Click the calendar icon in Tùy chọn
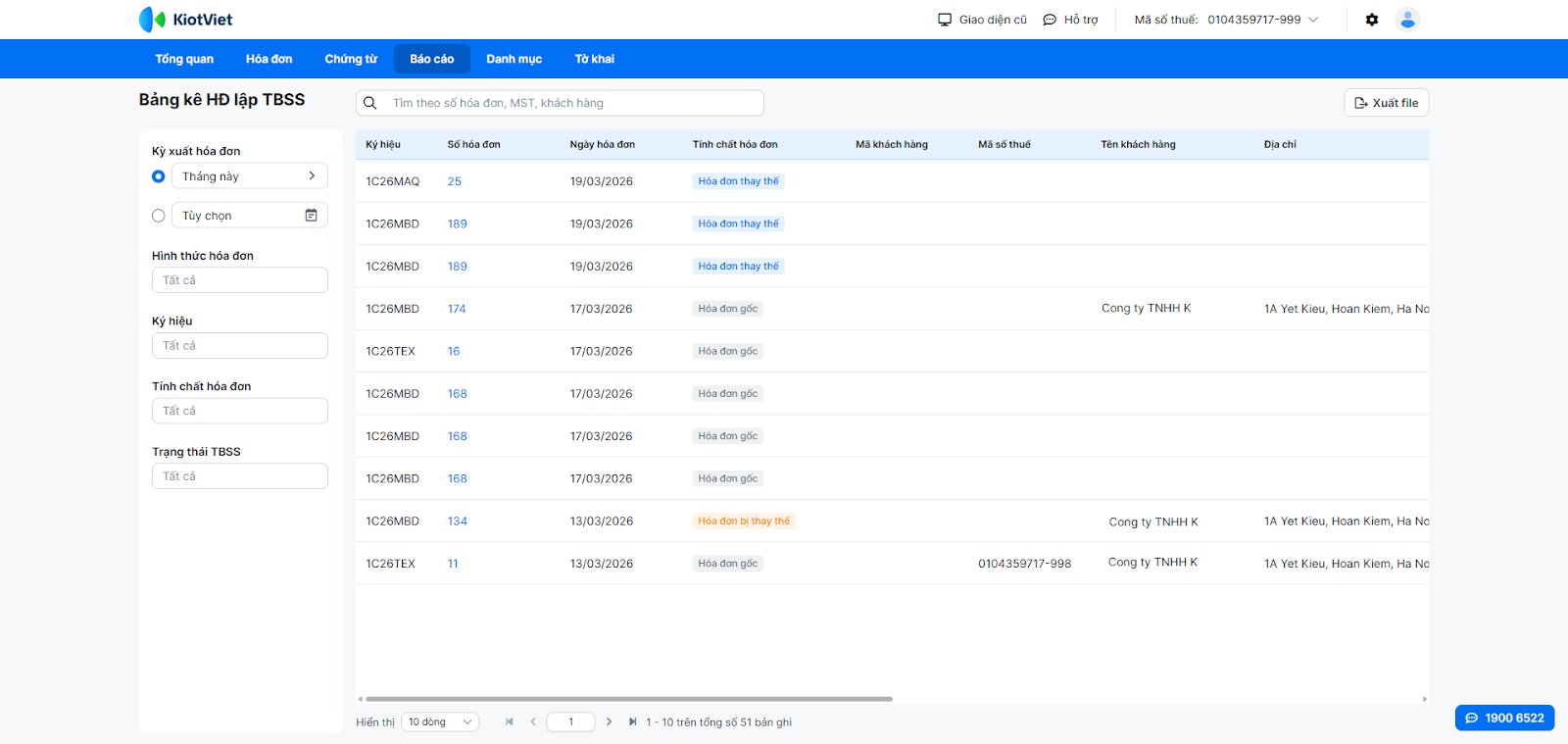 click(311, 216)
